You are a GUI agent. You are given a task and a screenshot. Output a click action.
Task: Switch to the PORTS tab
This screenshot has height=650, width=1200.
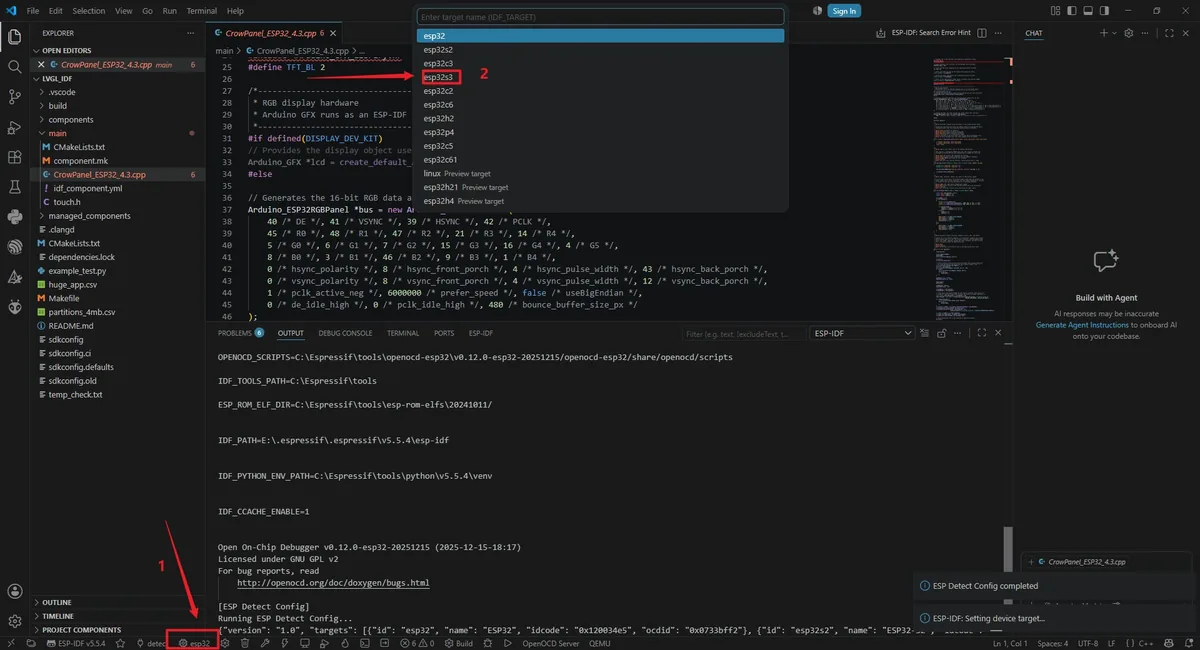pos(444,333)
